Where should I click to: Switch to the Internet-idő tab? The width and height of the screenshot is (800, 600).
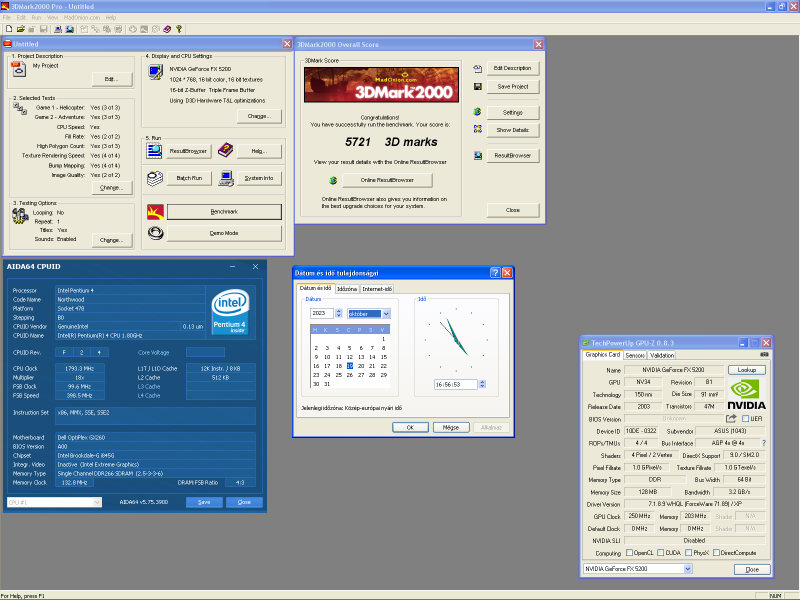click(x=377, y=289)
